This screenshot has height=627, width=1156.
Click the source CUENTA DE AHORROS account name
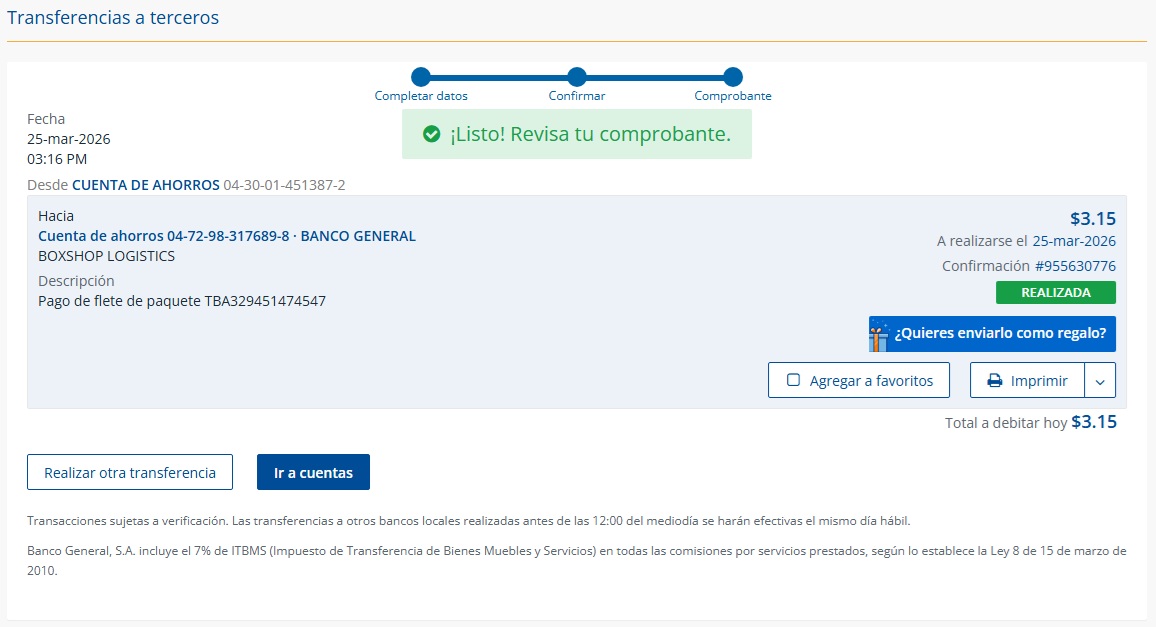(146, 185)
